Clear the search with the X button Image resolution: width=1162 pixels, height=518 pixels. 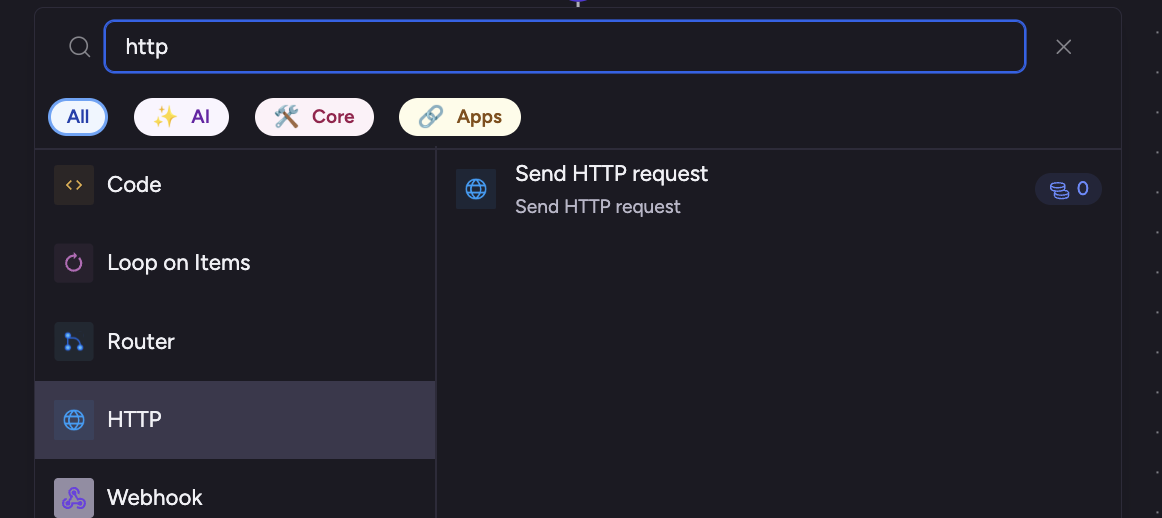pyautogui.click(x=1063, y=47)
